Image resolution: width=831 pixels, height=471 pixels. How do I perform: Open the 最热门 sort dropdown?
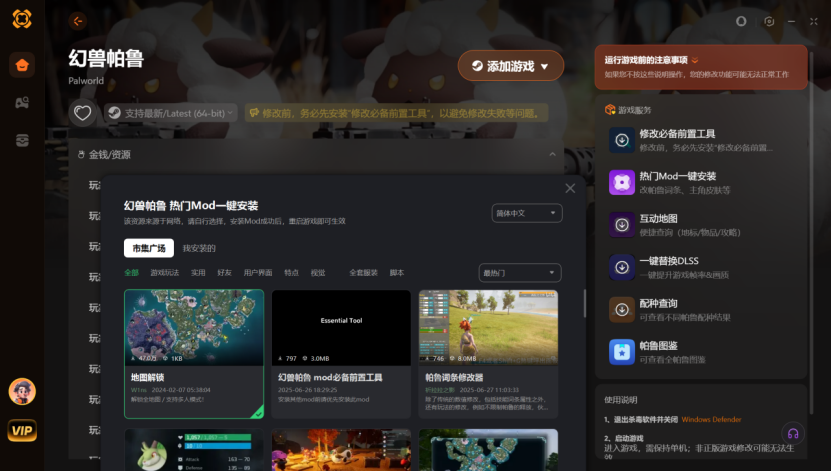(519, 273)
